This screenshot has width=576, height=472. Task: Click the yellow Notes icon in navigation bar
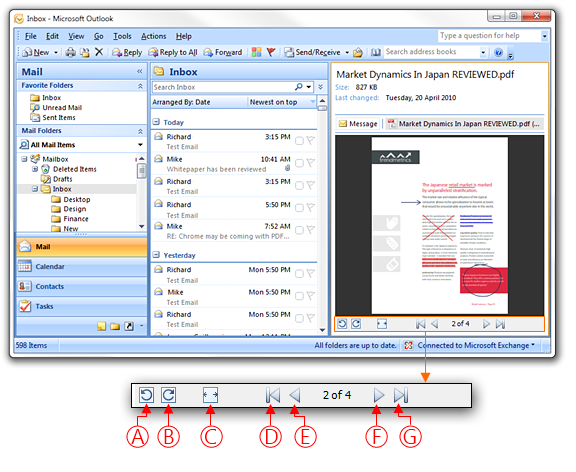click(102, 327)
